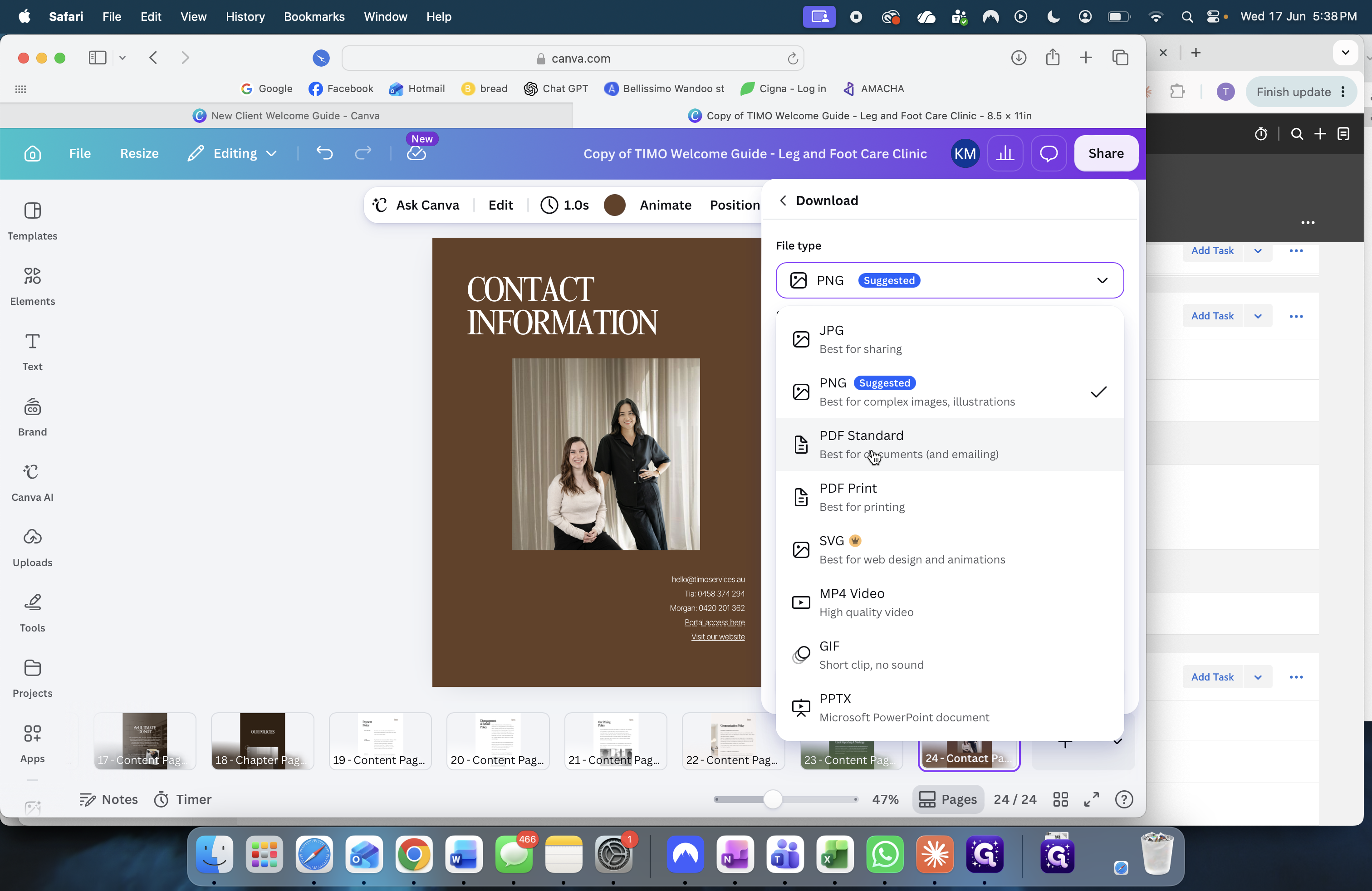This screenshot has width=1372, height=891.
Task: Enter fullscreen presentation mode
Action: point(1092,799)
